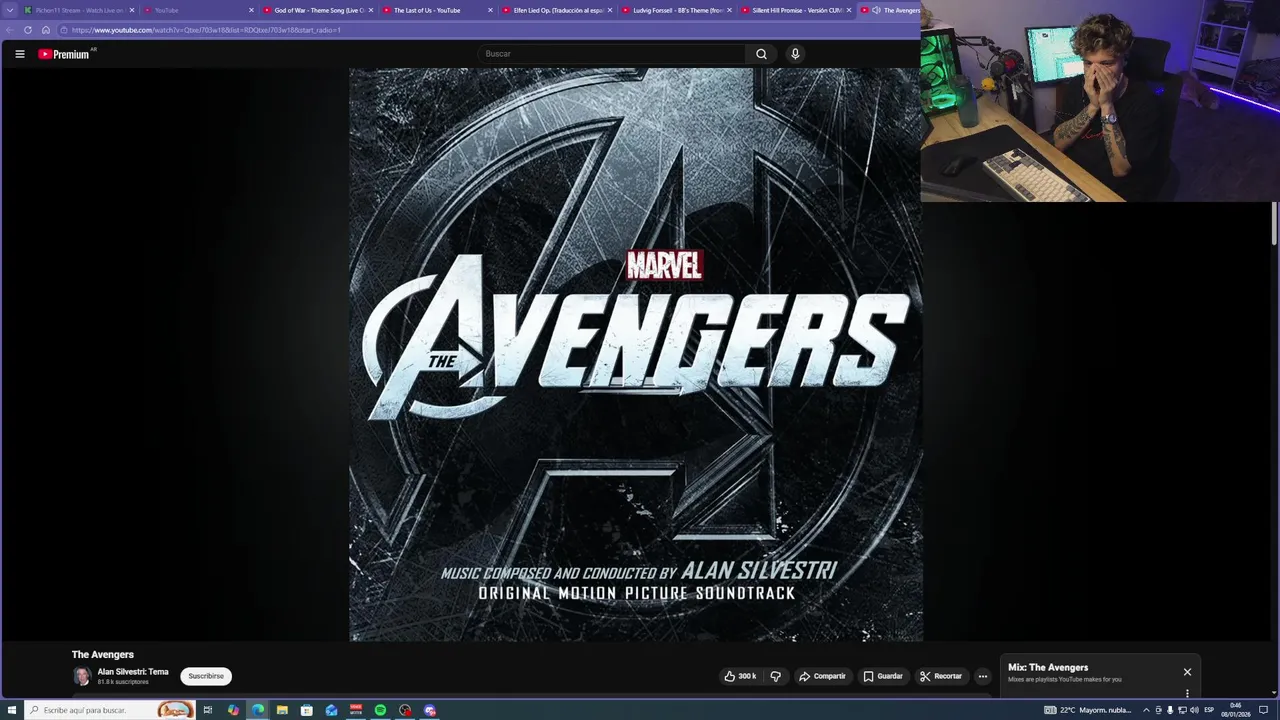This screenshot has width=1280, height=720.
Task: Save the video with Guardar
Action: 883,676
